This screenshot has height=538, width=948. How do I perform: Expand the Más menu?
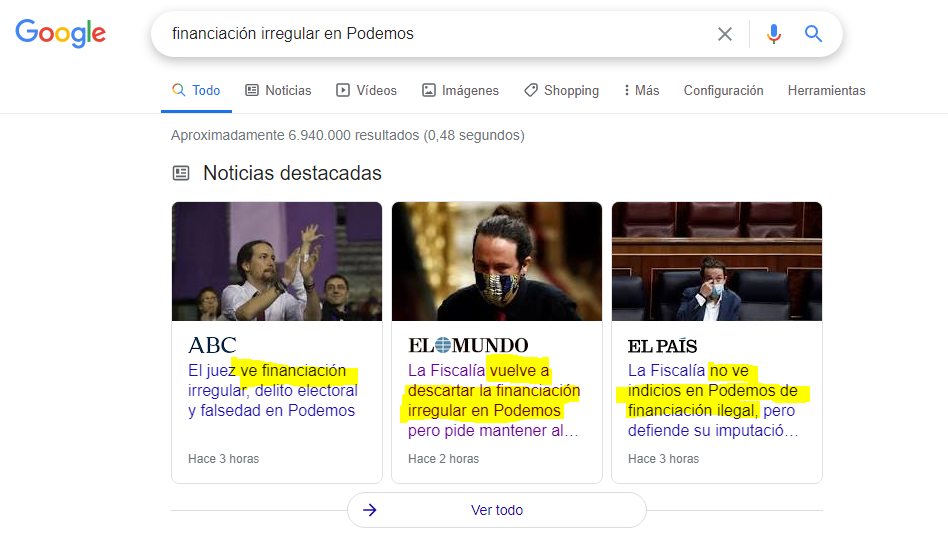click(x=641, y=91)
